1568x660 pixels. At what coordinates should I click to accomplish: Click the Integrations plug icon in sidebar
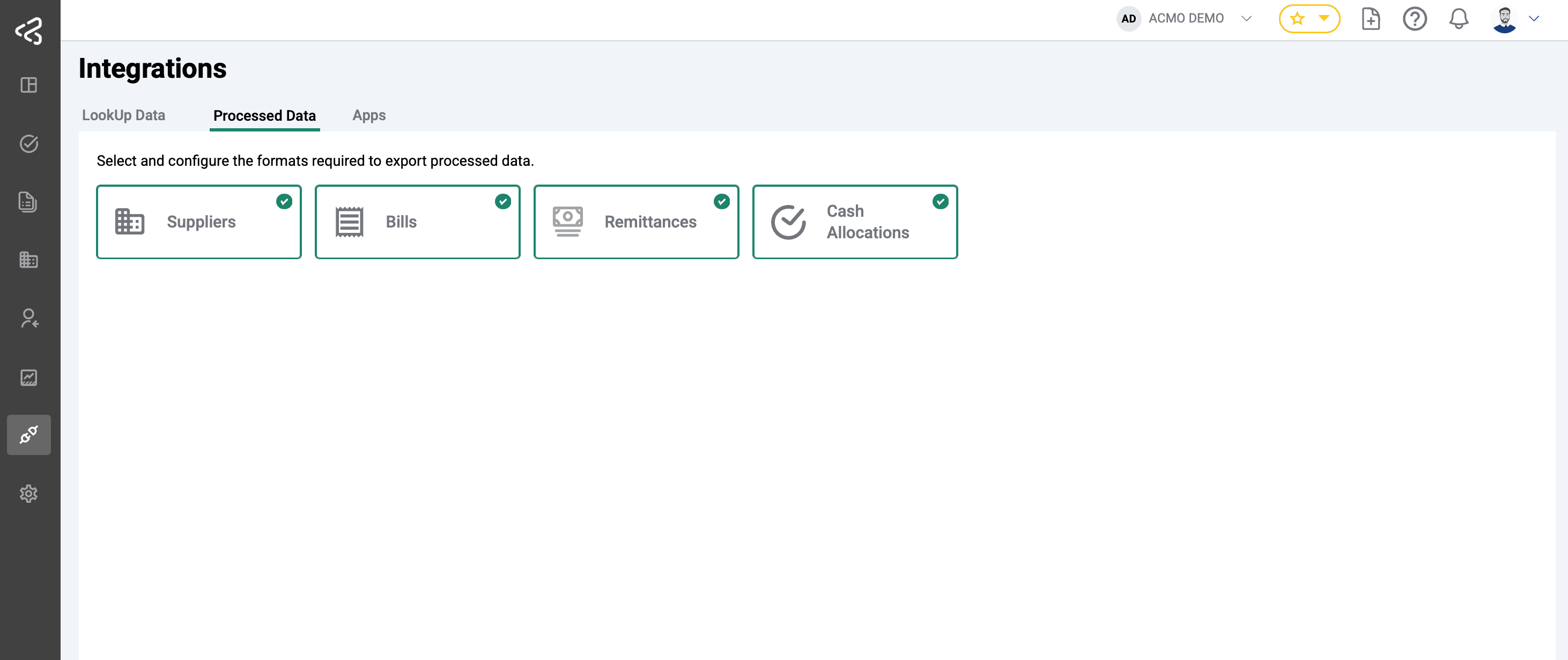pos(28,435)
